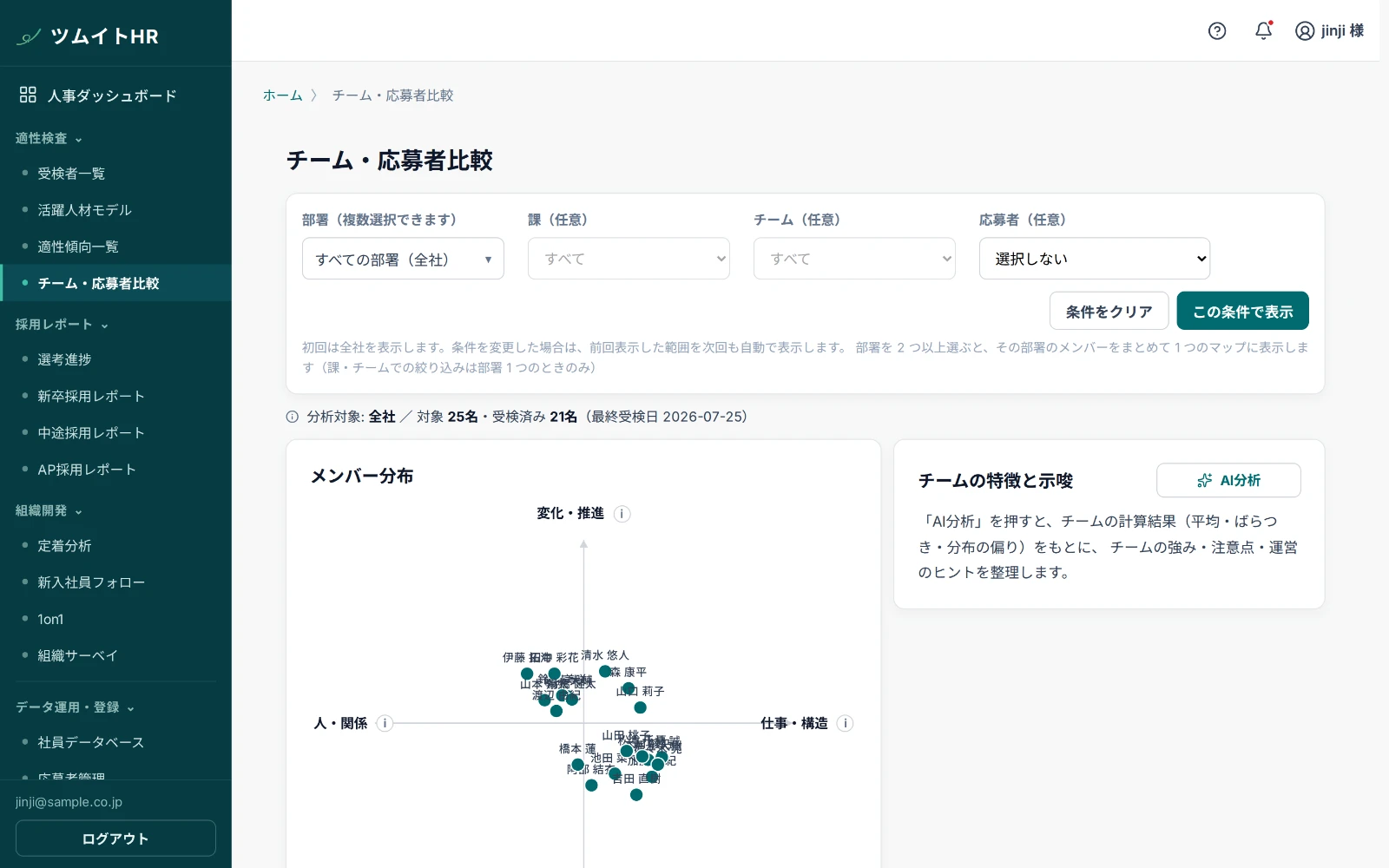This screenshot has height=868, width=1389.
Task: Open the jinji user account menu
Action: click(x=1329, y=31)
